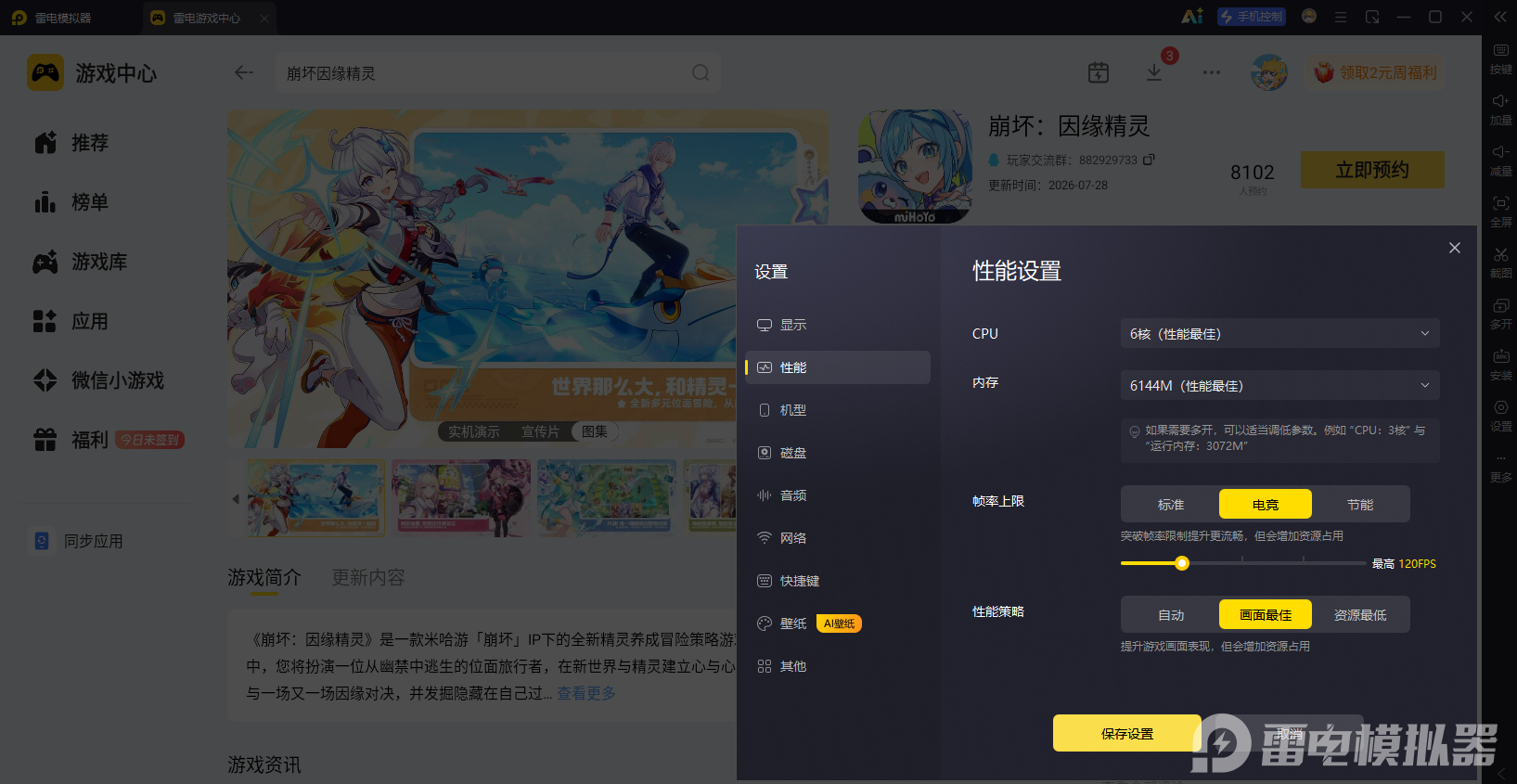The image size is (1517, 784).
Task: Open the hamburger menu in title bar
Action: click(x=1341, y=17)
